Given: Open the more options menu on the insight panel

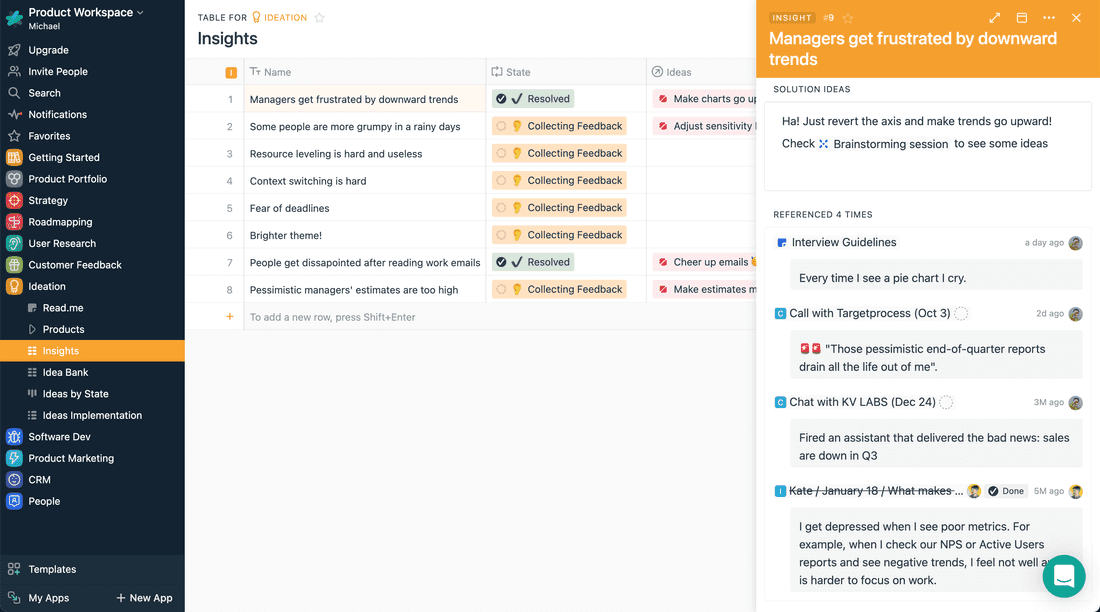Looking at the screenshot, I should click(1049, 17).
